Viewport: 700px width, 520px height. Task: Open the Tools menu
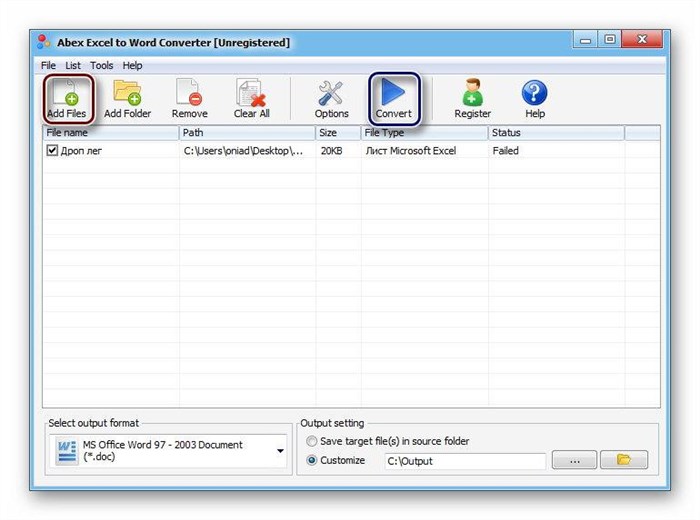(x=101, y=66)
